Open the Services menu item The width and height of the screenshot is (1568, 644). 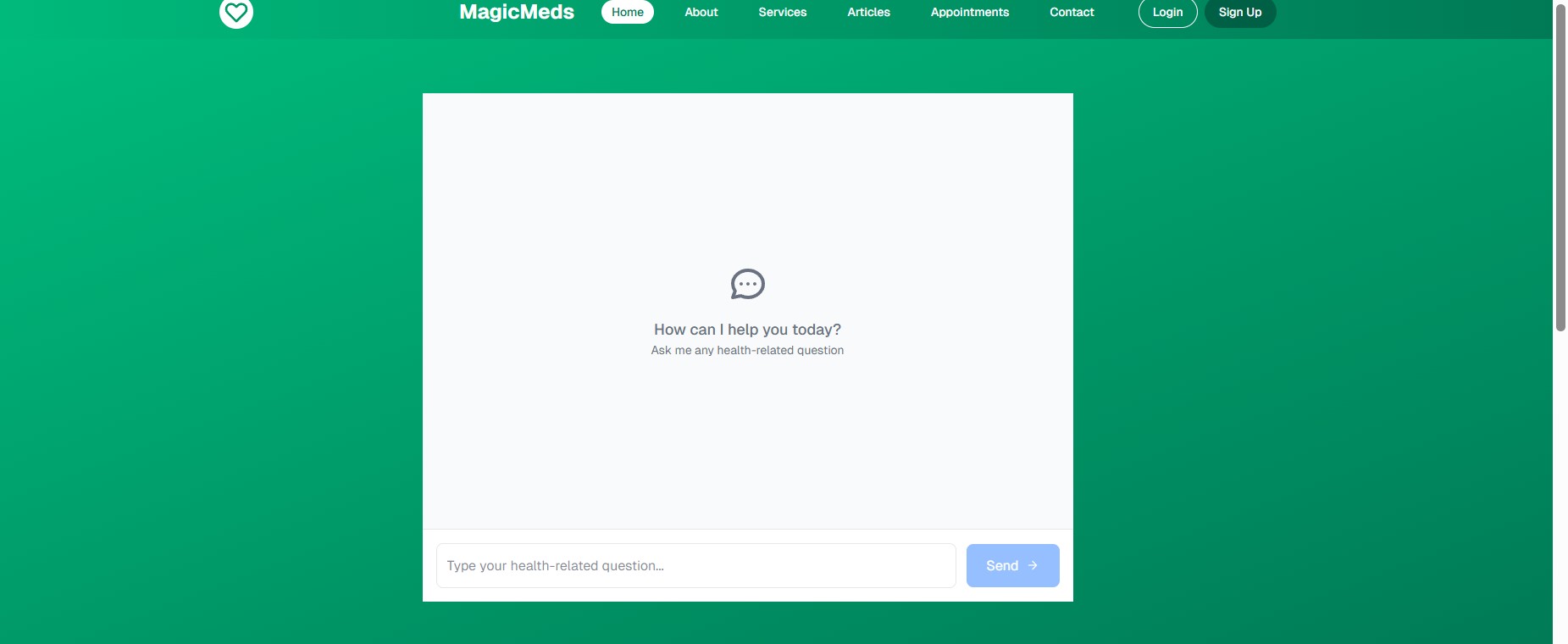[783, 12]
